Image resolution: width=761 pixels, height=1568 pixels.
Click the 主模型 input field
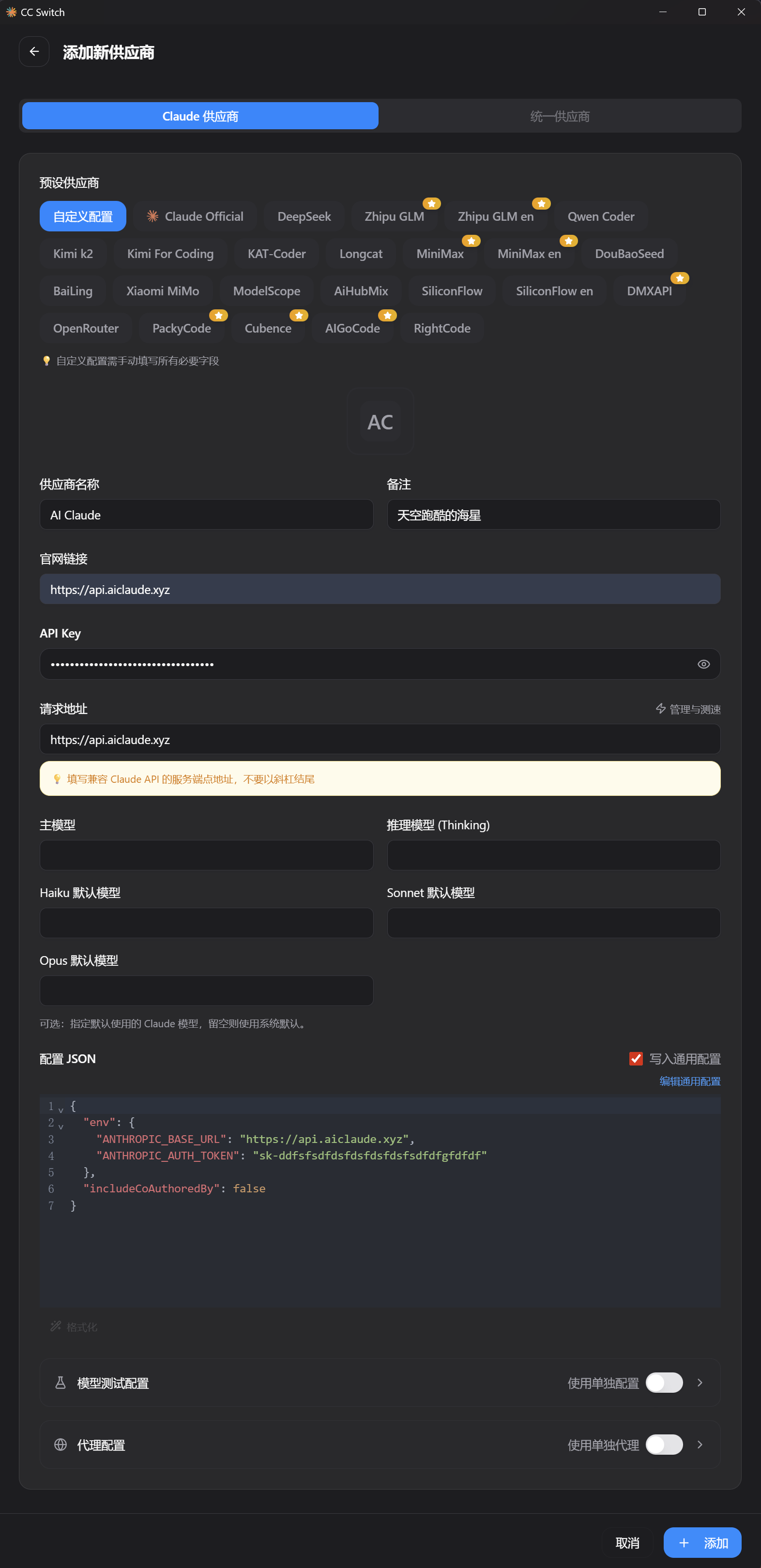pyautogui.click(x=206, y=855)
